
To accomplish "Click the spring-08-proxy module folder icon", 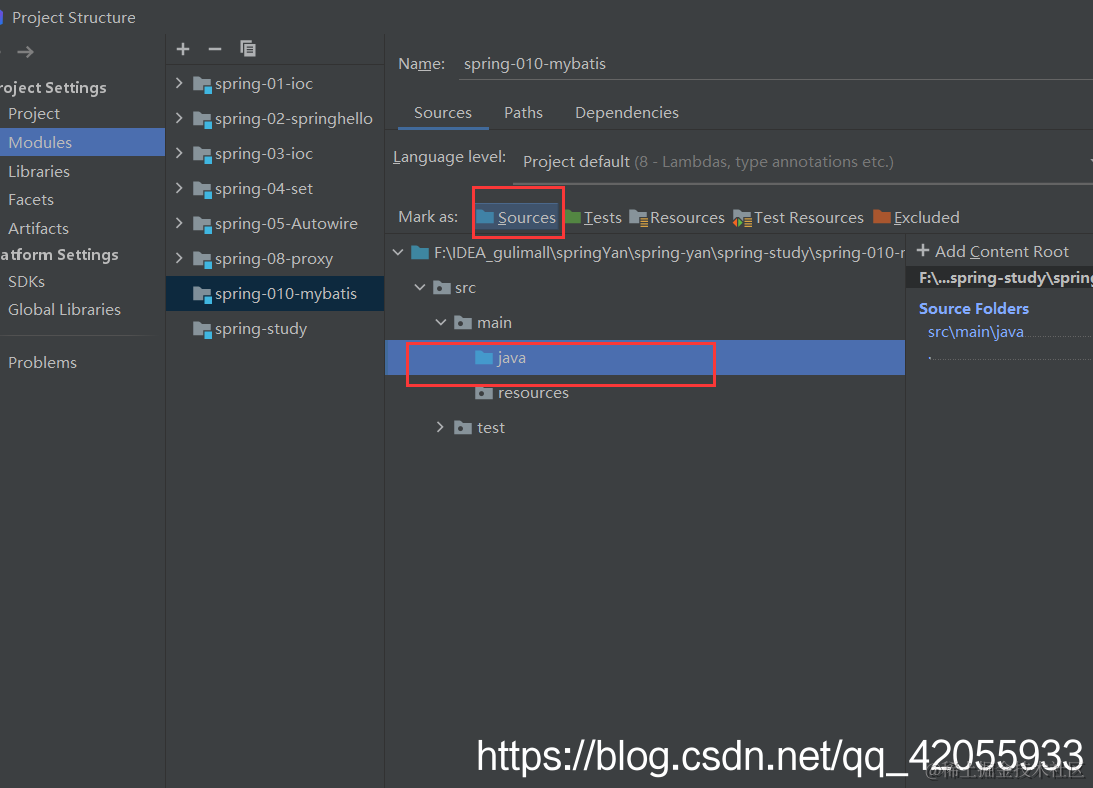I will click(202, 259).
